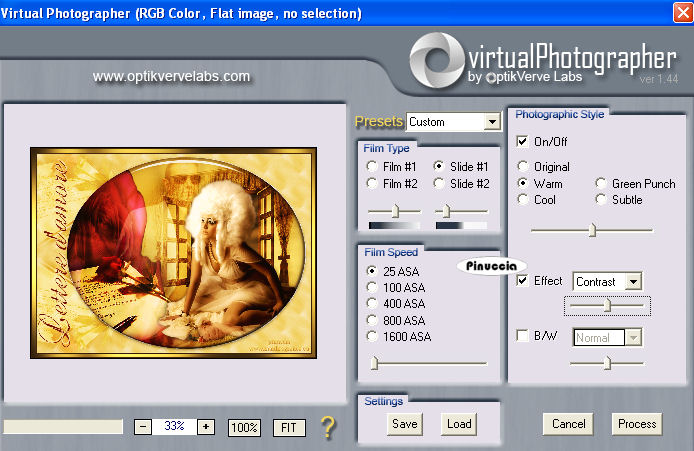
Task: Select Film #1 radio button
Action: pyautogui.click(x=372, y=166)
